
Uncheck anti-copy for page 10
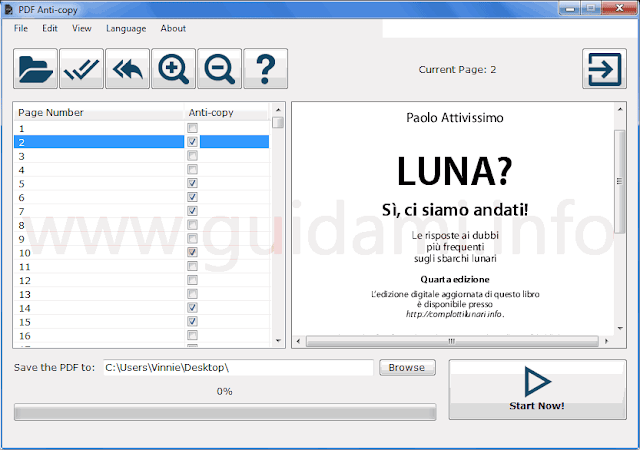click(x=192, y=252)
